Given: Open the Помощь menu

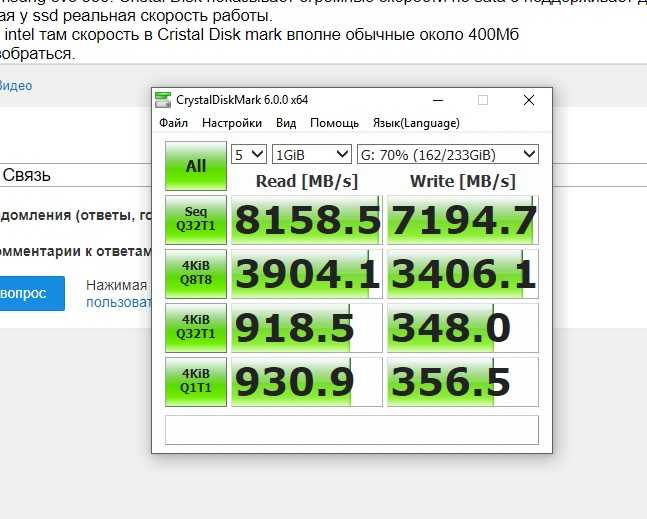Looking at the screenshot, I should pyautogui.click(x=334, y=123).
